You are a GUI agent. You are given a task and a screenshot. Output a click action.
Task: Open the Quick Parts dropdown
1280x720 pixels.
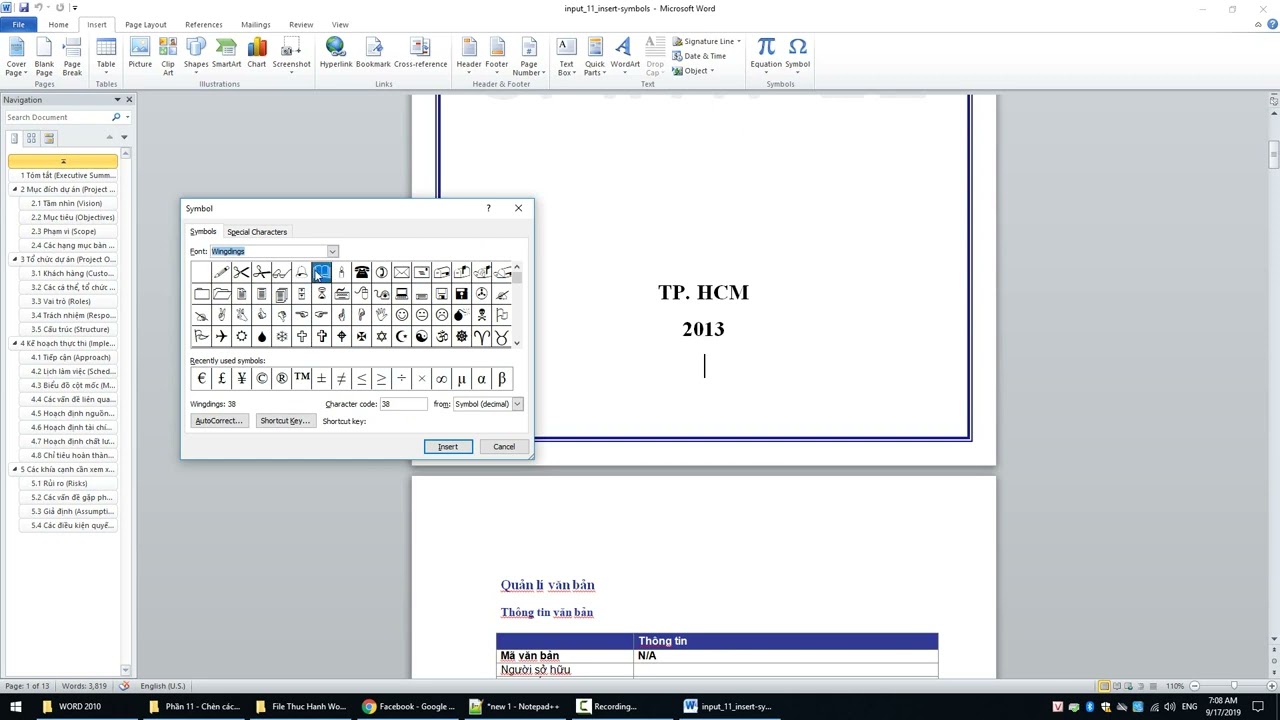595,57
